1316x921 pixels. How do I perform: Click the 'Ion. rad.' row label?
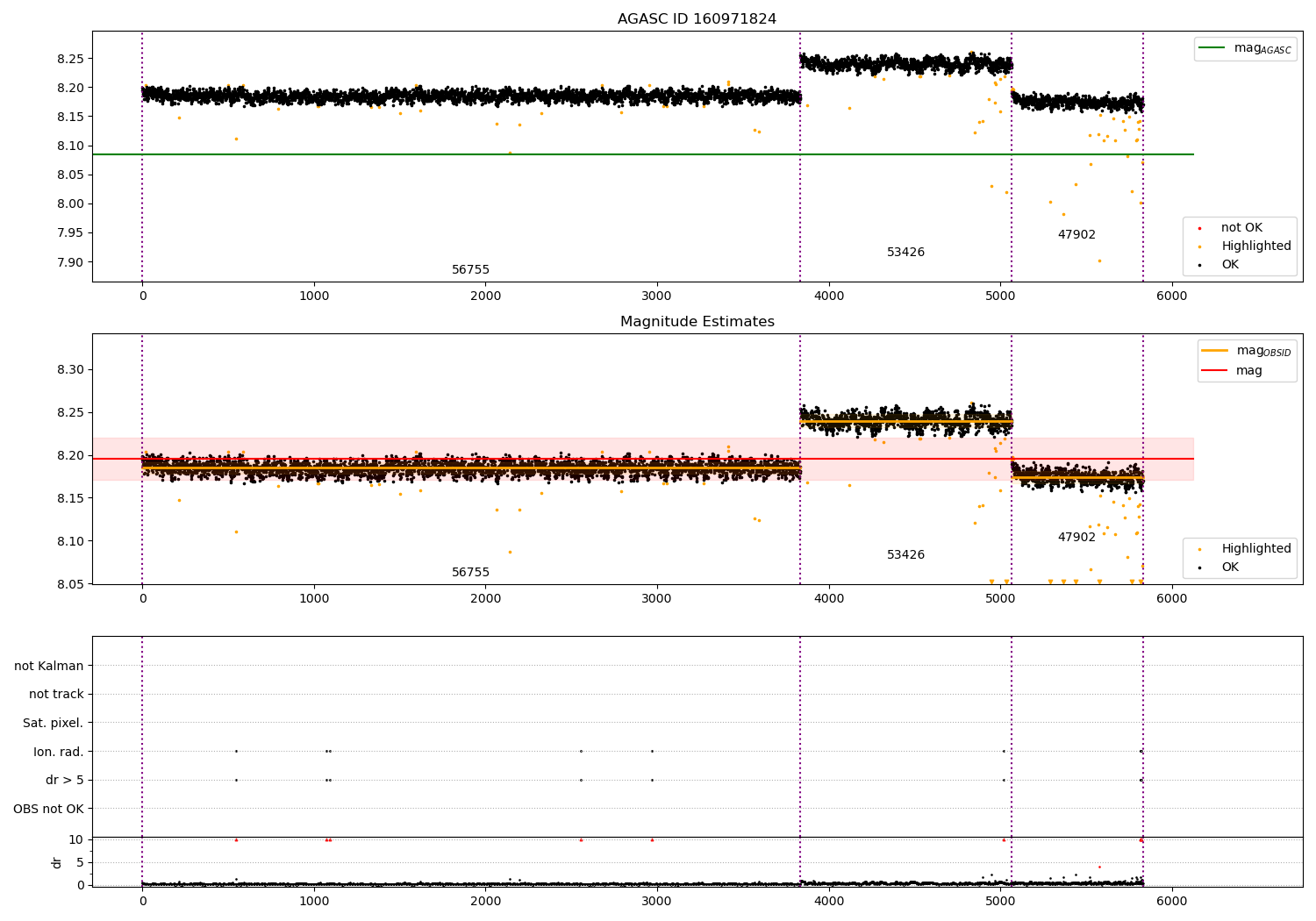click(59, 752)
